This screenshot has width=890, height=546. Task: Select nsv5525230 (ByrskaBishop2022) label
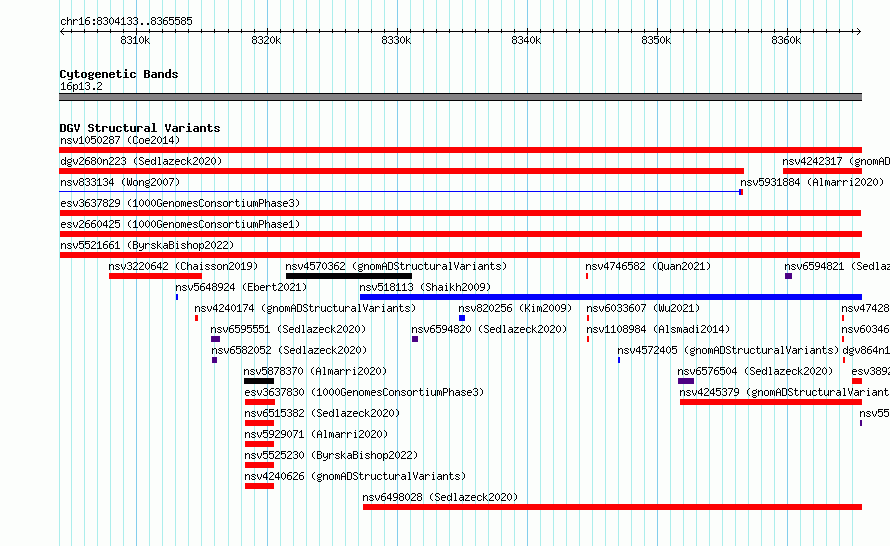tap(331, 455)
